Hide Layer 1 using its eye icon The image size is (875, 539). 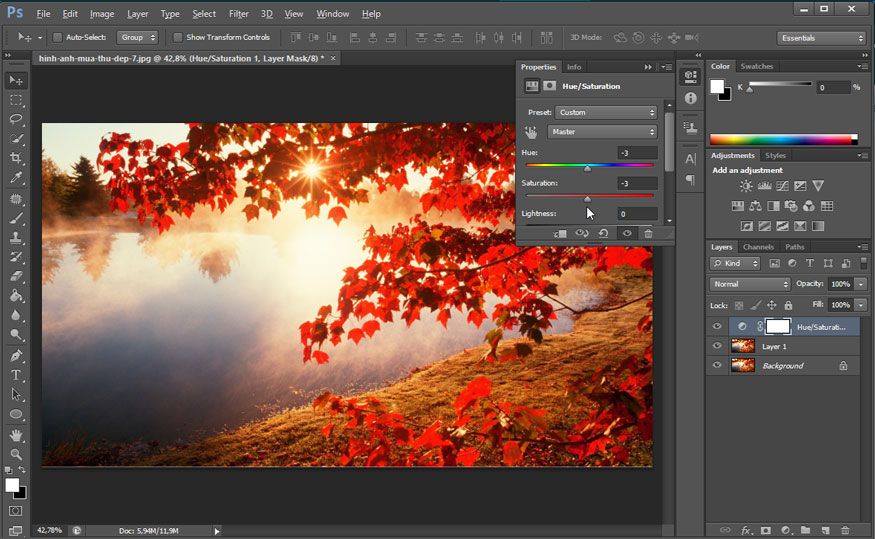pyautogui.click(x=717, y=346)
